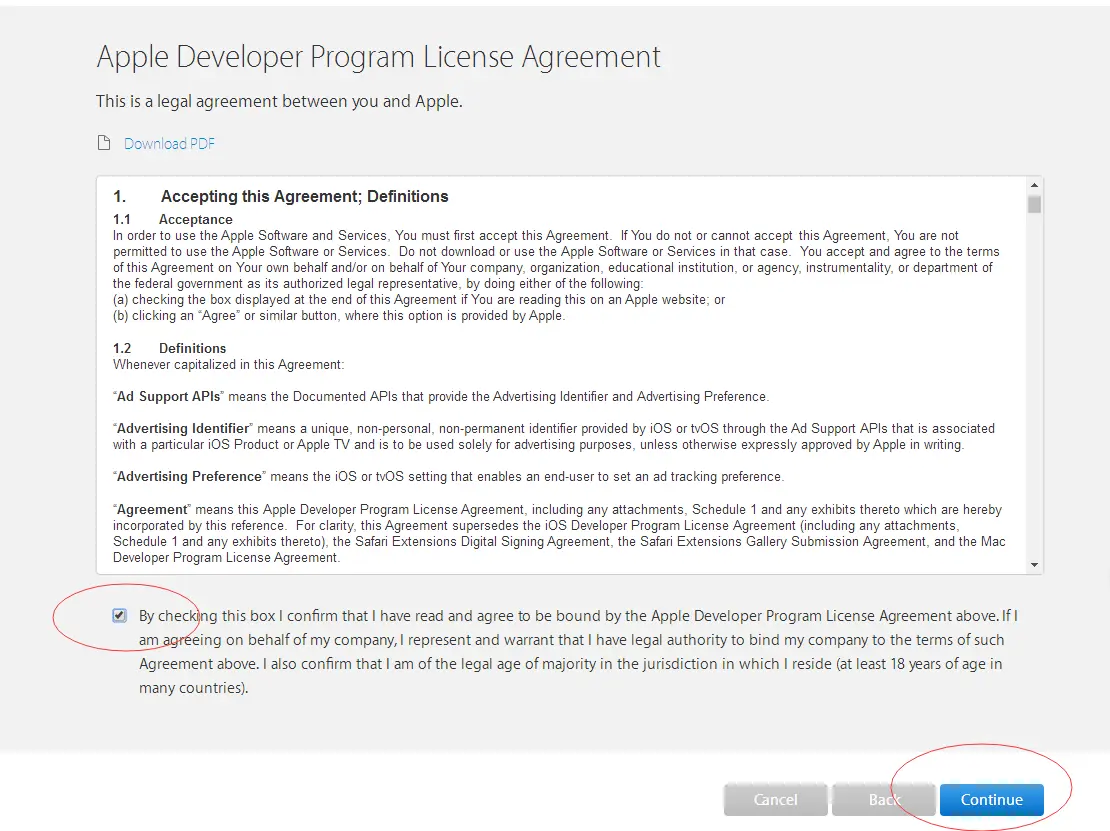Click the agreement scrollbar down arrow
Image resolution: width=1110 pixels, height=831 pixels.
(x=1034, y=565)
